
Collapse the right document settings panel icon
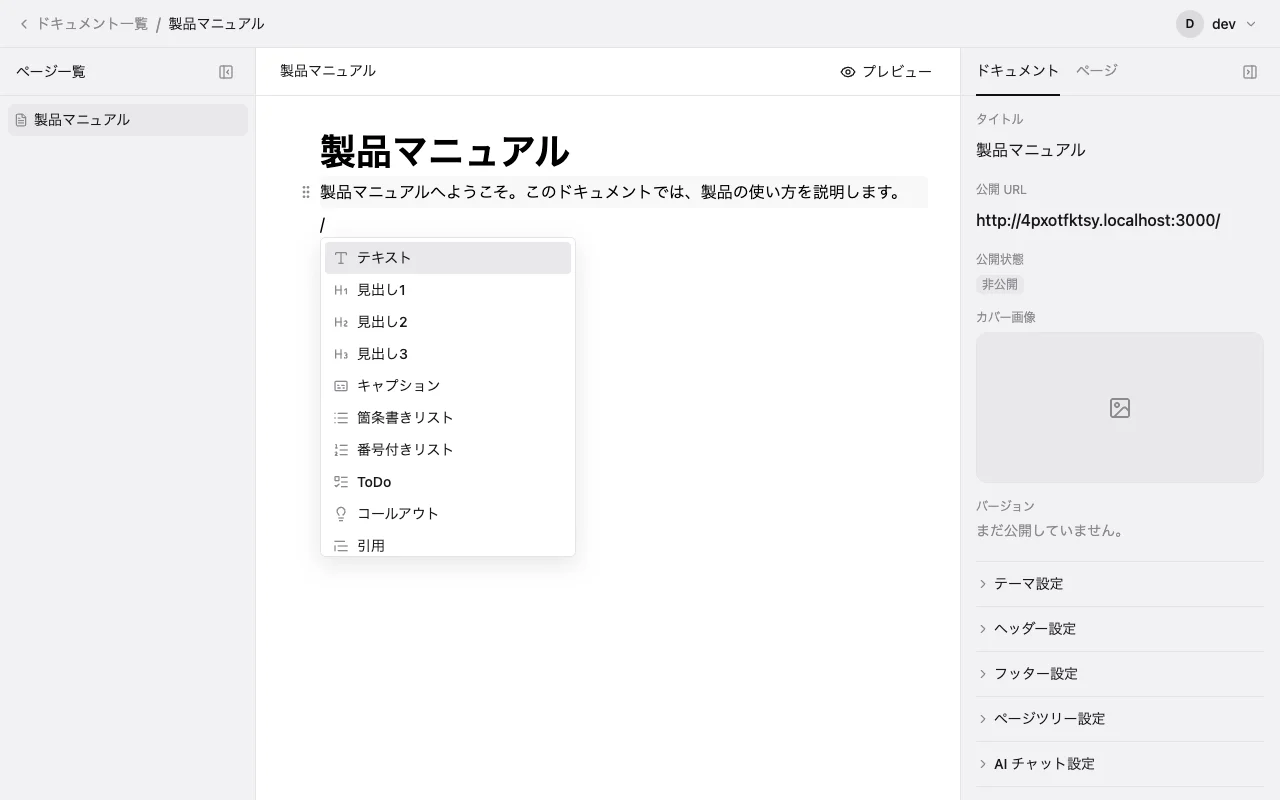pyautogui.click(x=1250, y=72)
